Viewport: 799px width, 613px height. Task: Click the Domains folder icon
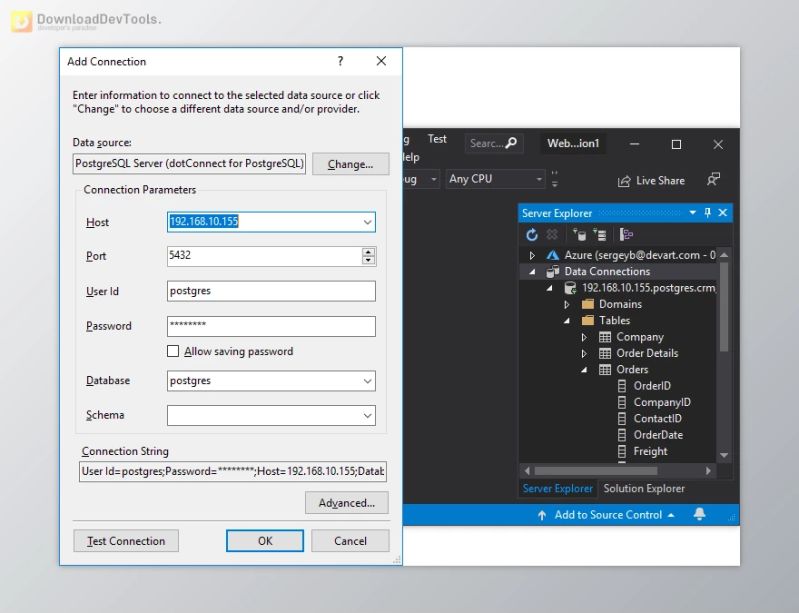pyautogui.click(x=588, y=304)
